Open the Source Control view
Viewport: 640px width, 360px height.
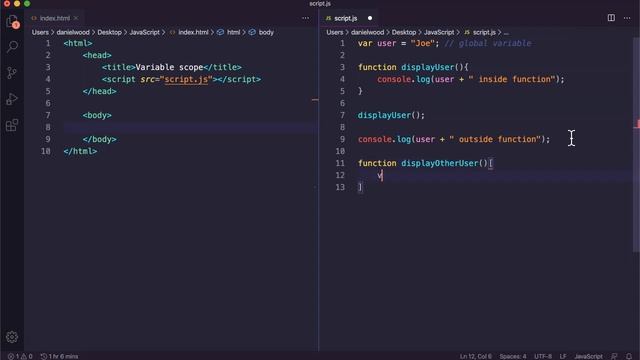(x=12, y=73)
